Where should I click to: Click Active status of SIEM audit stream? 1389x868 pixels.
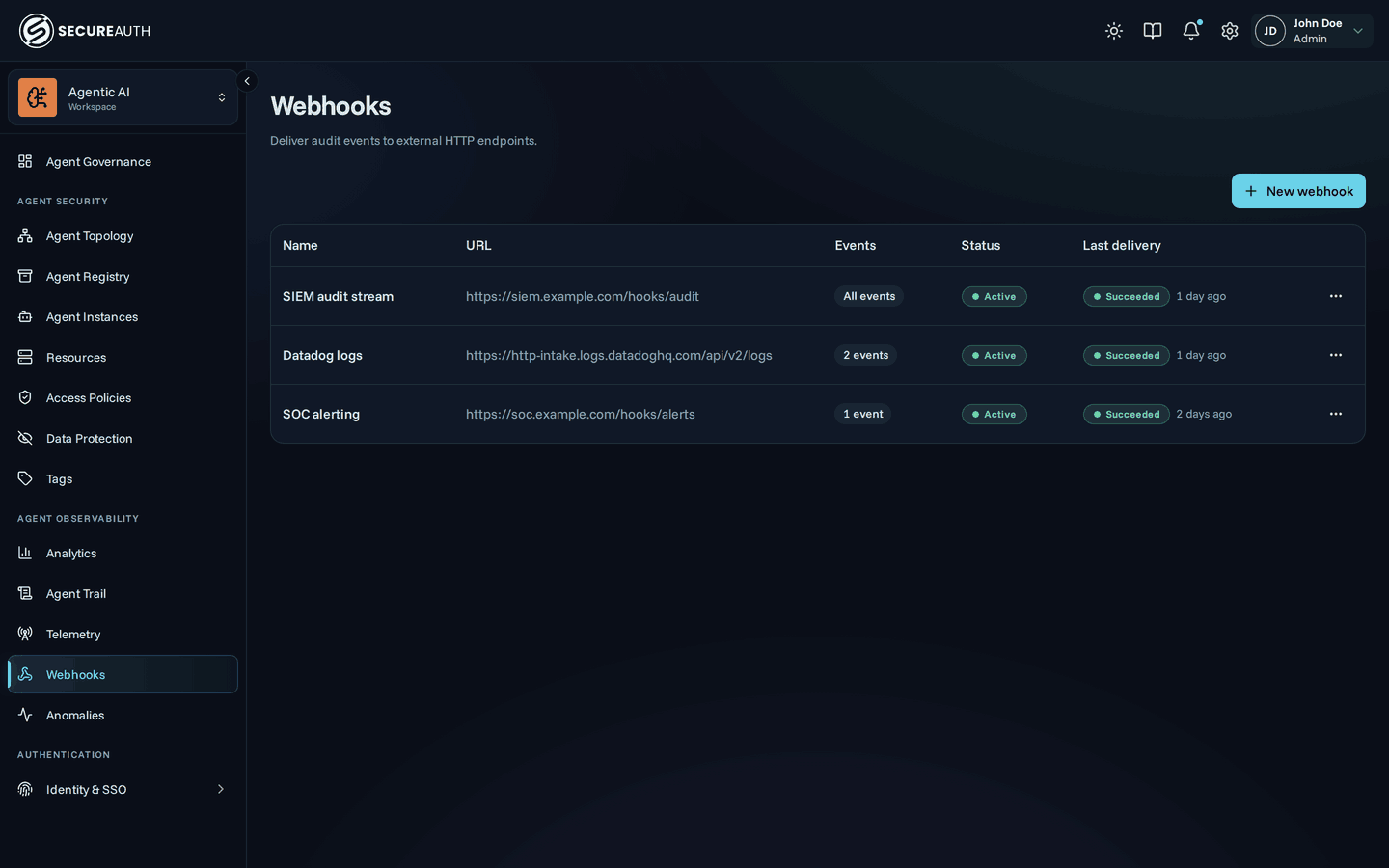[994, 297]
